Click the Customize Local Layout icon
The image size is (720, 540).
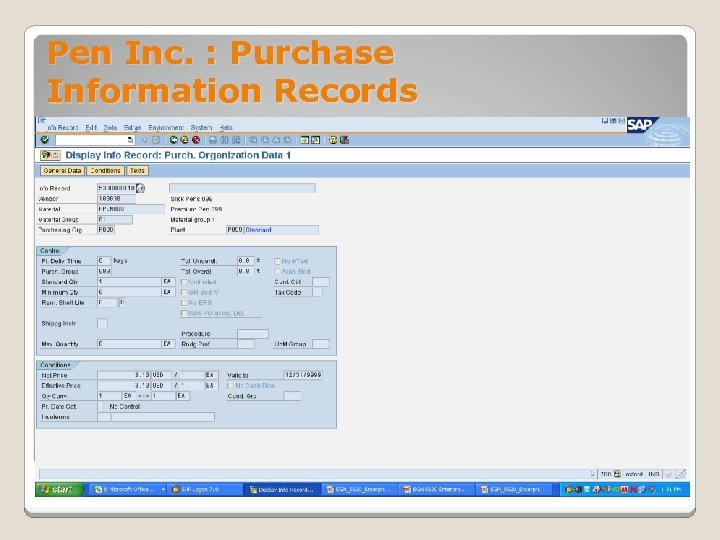pyautogui.click(x=344, y=140)
